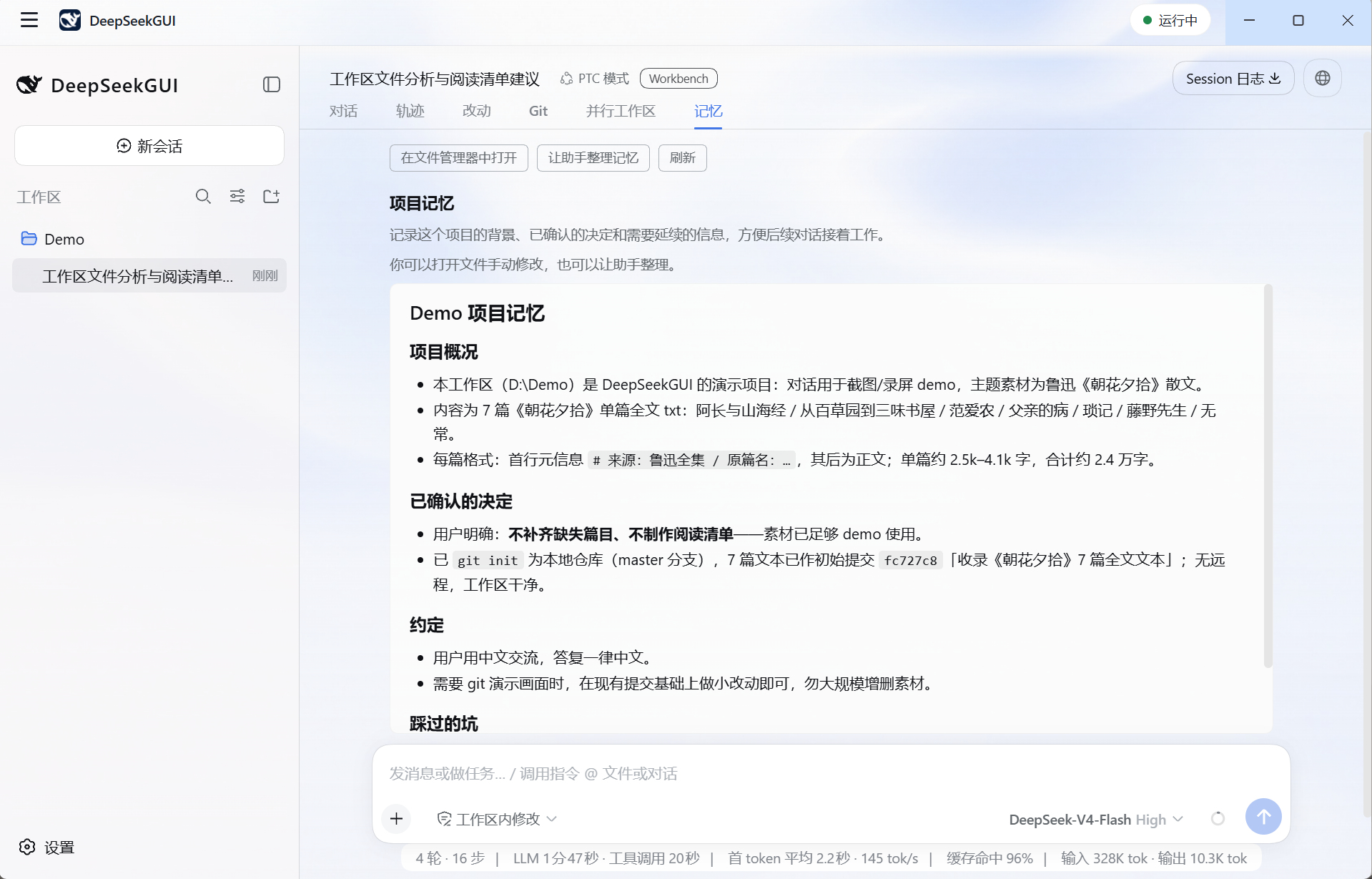The height and width of the screenshot is (879, 1372).
Task: Click the plus attachment button
Action: pyautogui.click(x=397, y=819)
